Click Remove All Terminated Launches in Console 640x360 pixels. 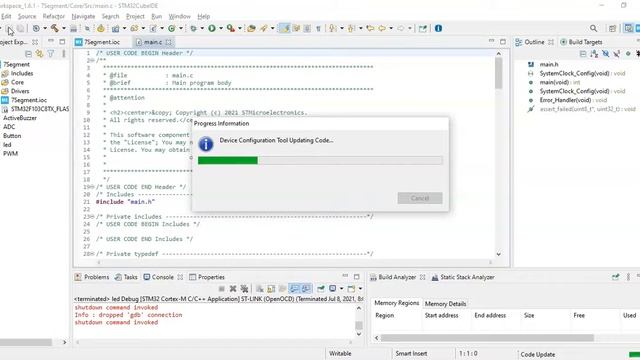click(x=244, y=289)
